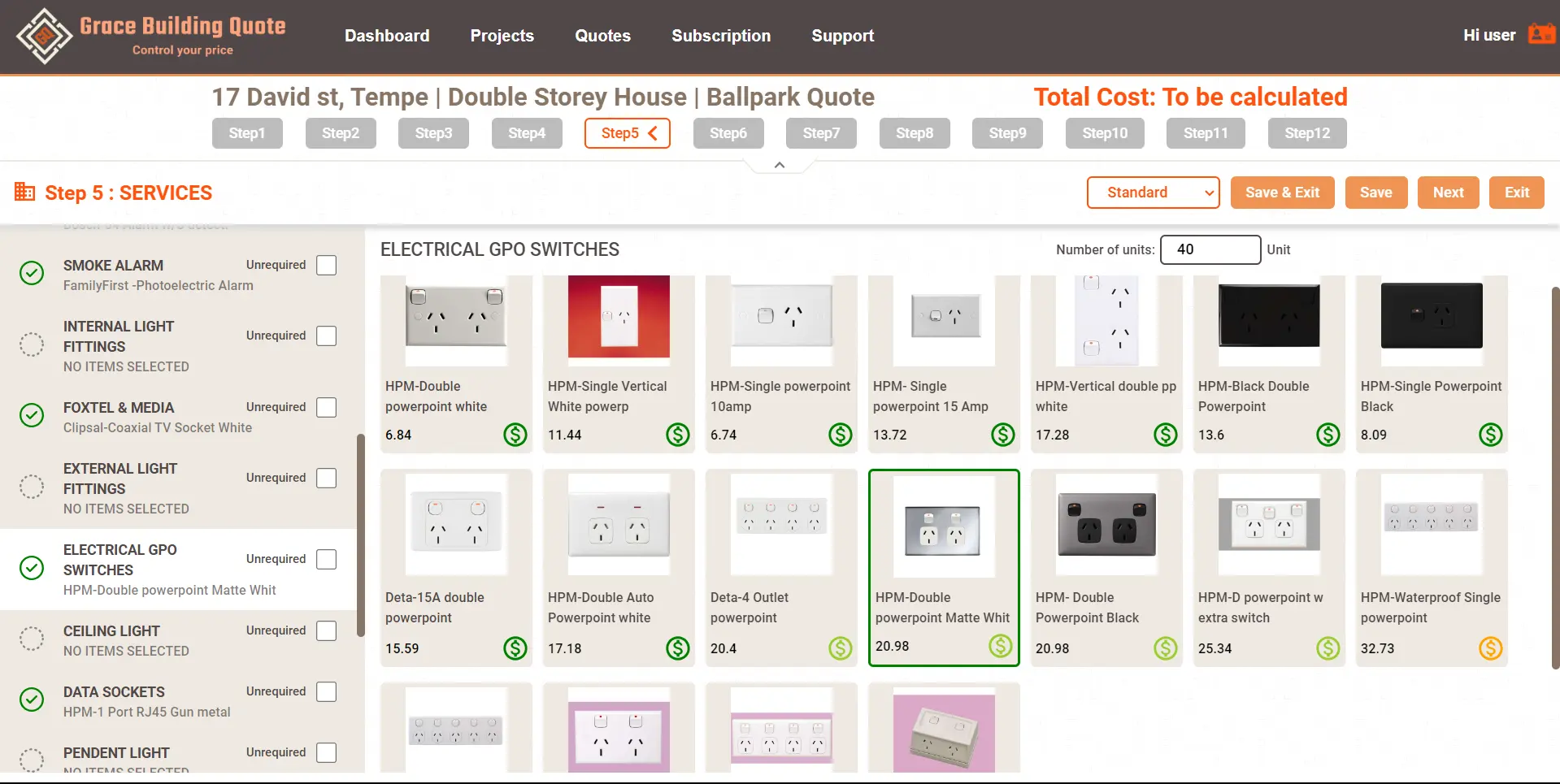Click dollar icon on HPM-Double powerpoint white
The height and width of the screenshot is (784, 1560).
pyautogui.click(x=515, y=435)
